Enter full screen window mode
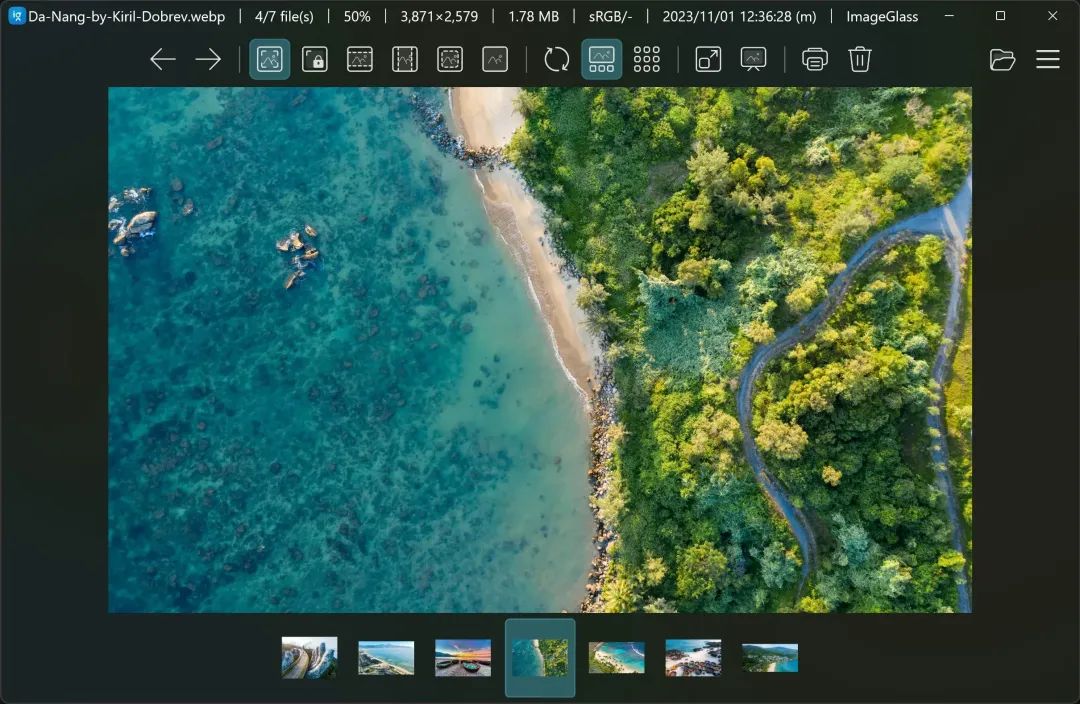This screenshot has width=1080, height=704. tap(708, 60)
